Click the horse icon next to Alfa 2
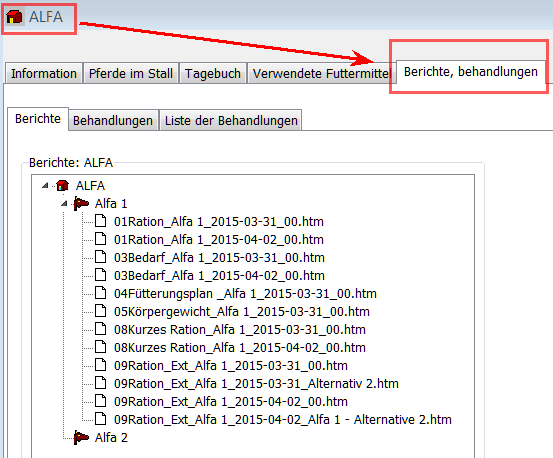 (81, 438)
